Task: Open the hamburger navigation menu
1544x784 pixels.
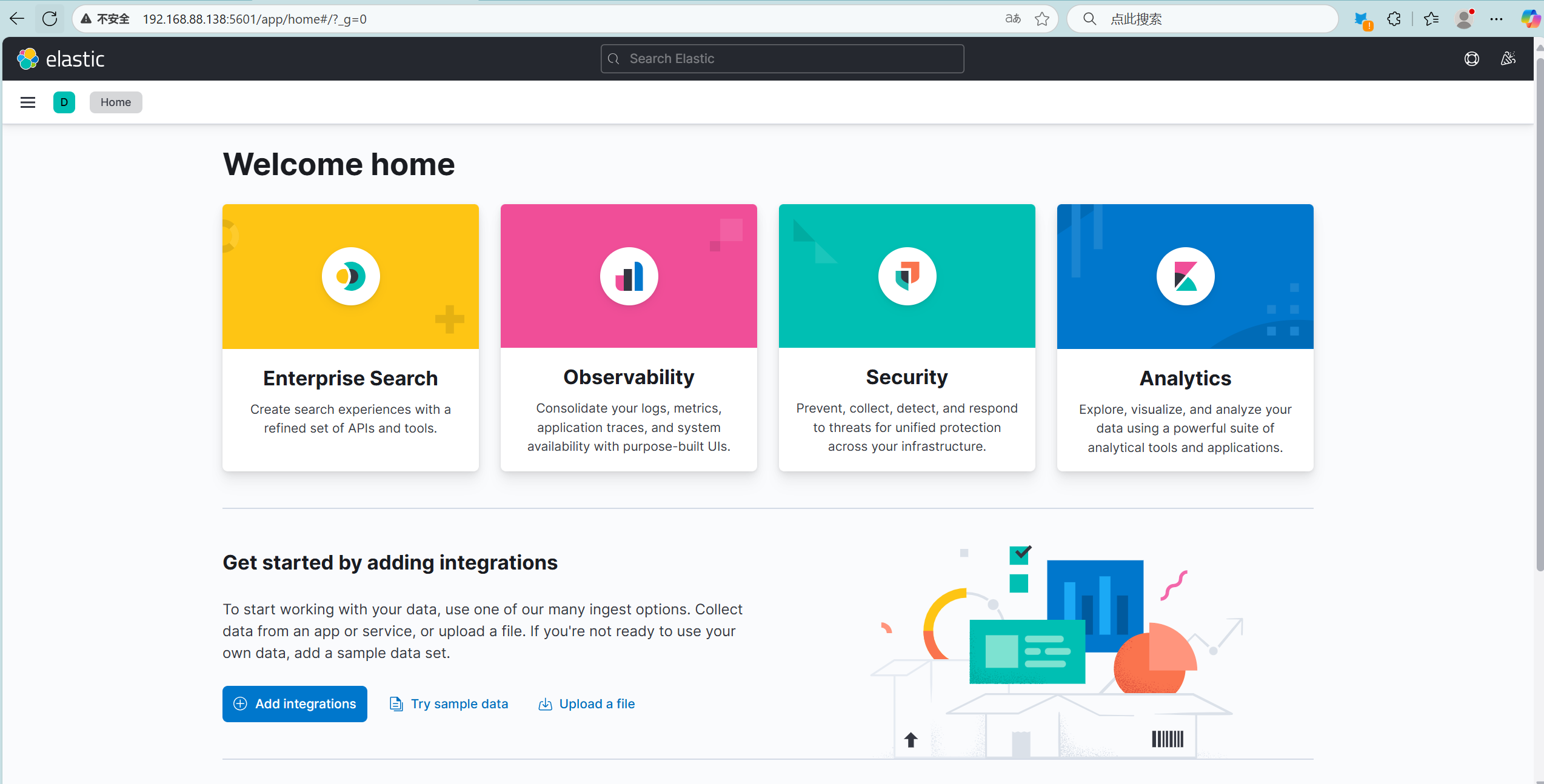Action: (x=28, y=102)
